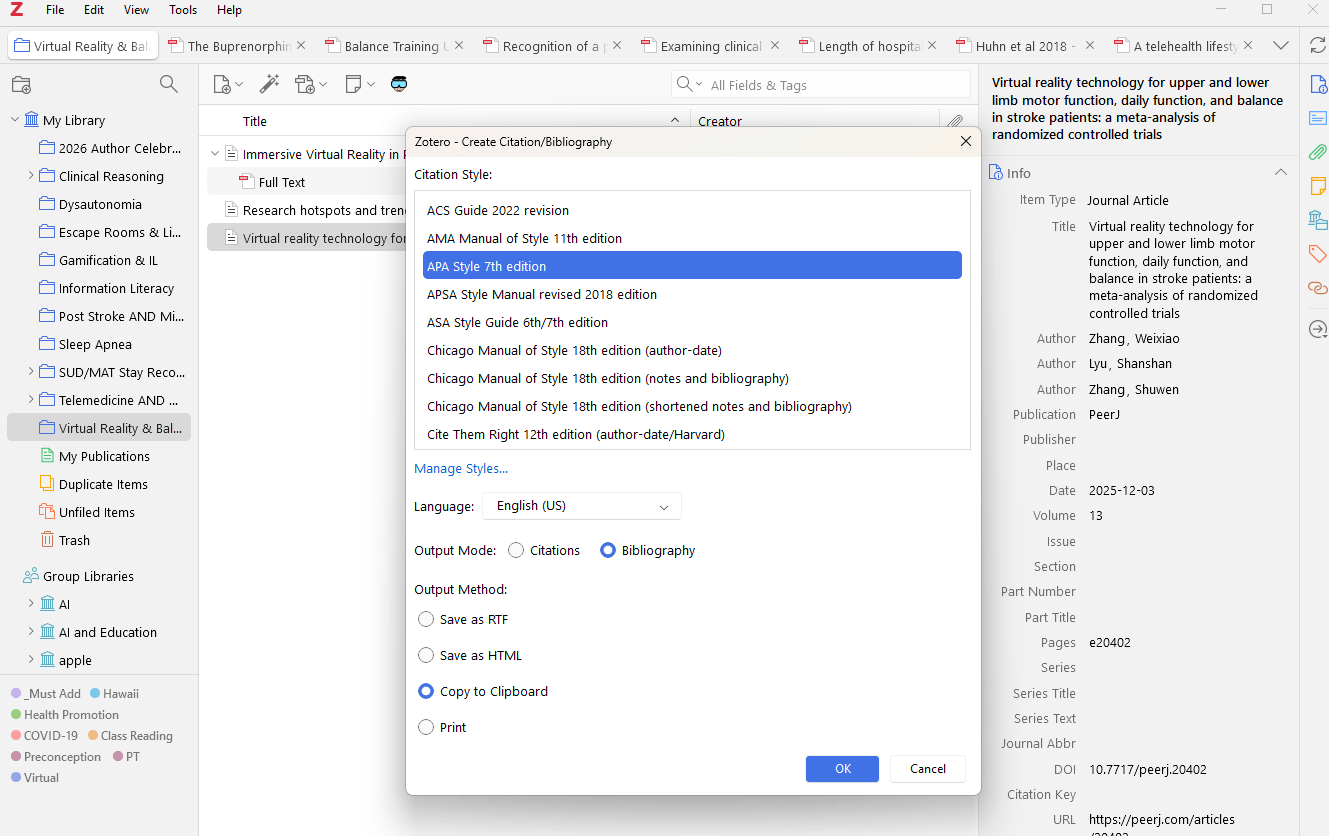Expand the AI group library
The width and height of the screenshot is (1329, 836).
point(31,604)
